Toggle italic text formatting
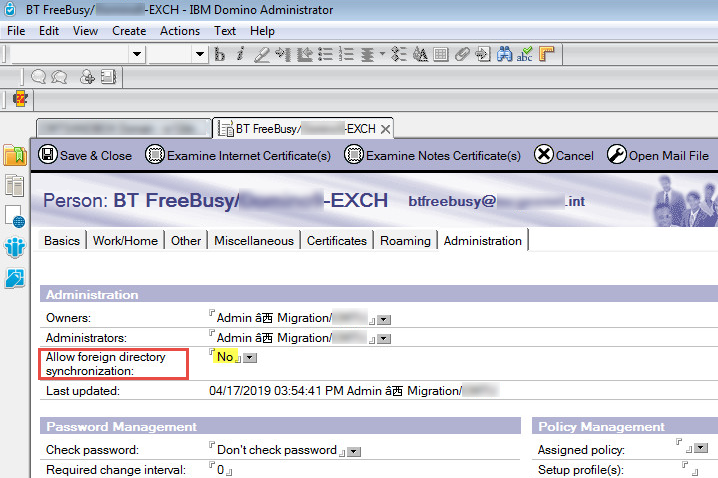718x478 pixels. coord(240,54)
